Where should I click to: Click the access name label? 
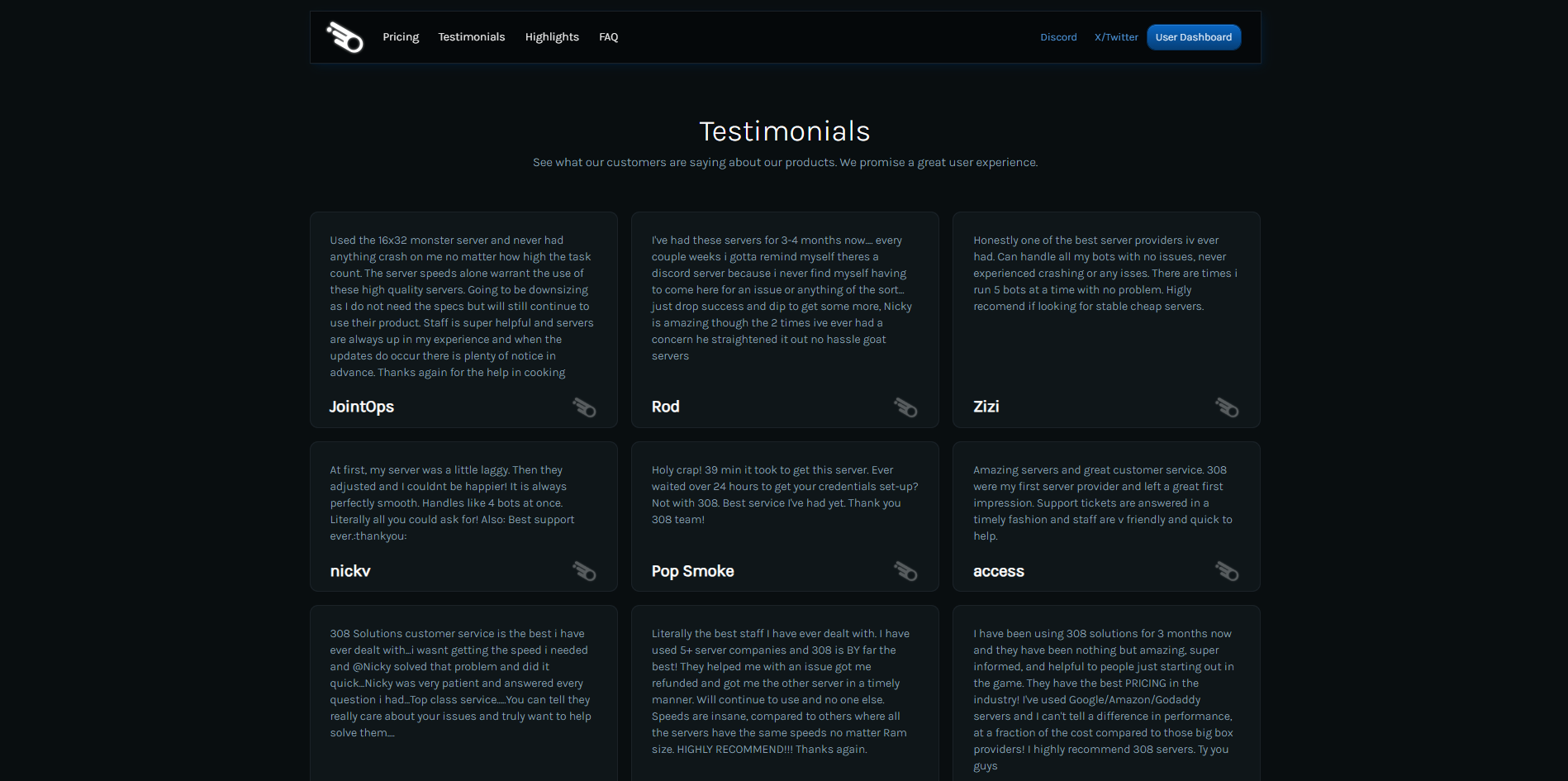click(999, 571)
